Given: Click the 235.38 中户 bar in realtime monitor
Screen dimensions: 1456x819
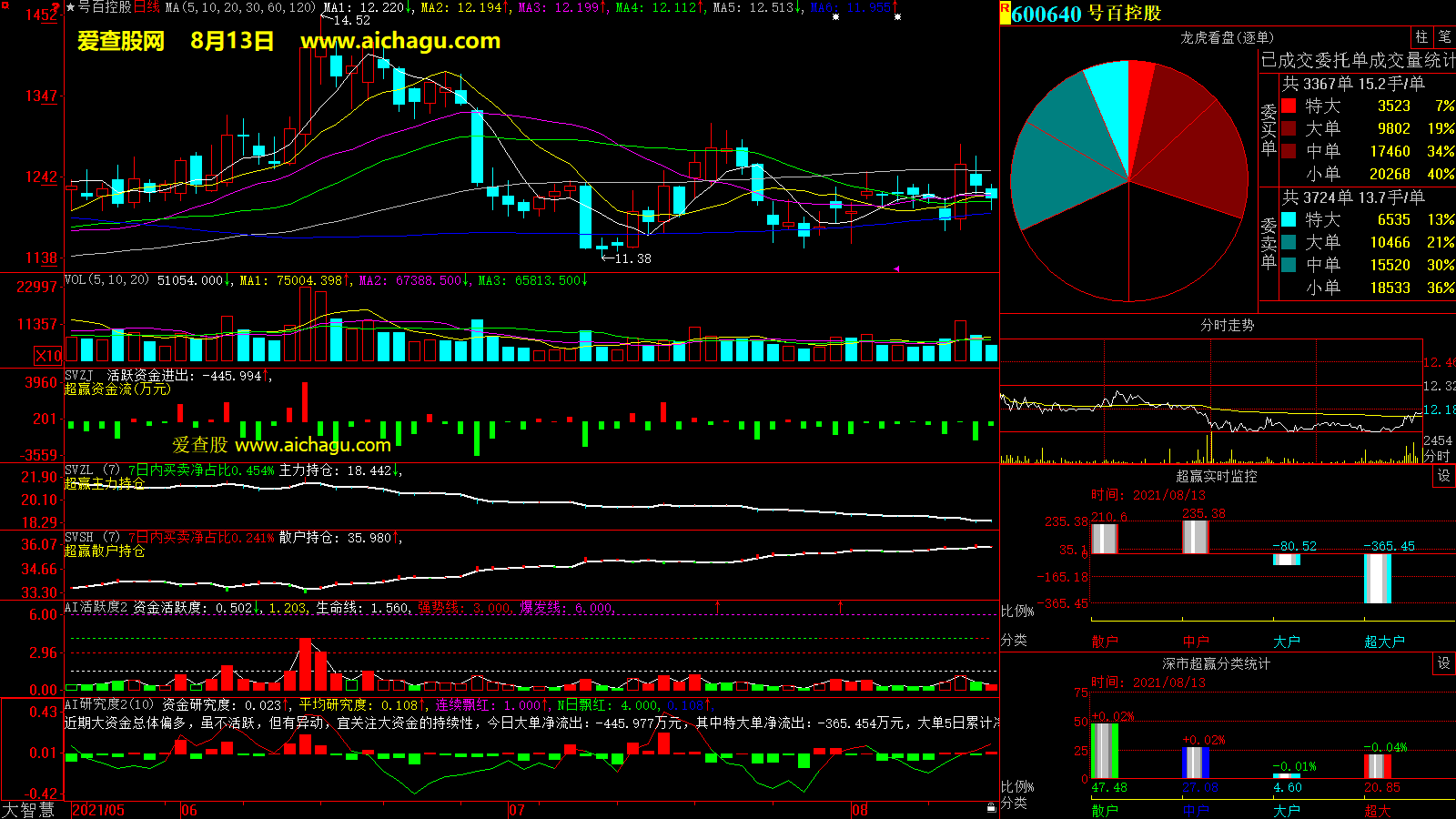Looking at the screenshot, I should 1196,537.
